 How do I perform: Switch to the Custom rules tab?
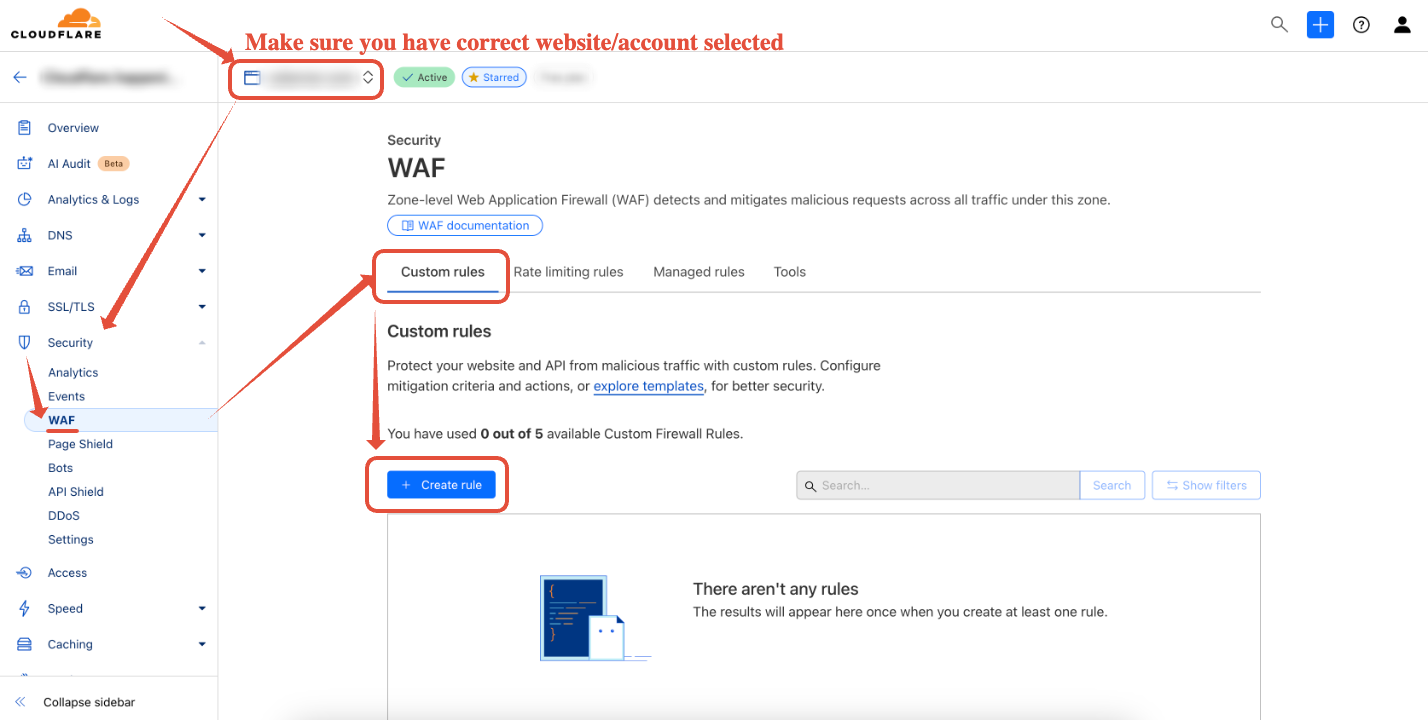(443, 272)
